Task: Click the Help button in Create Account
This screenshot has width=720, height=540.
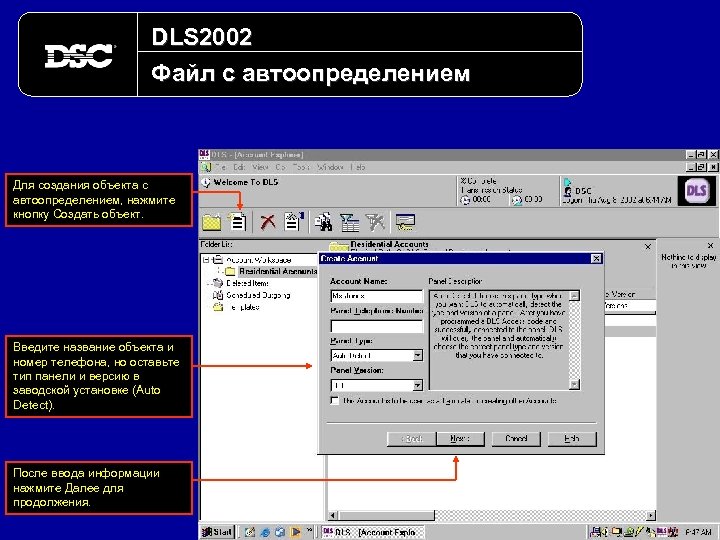Action: click(572, 439)
